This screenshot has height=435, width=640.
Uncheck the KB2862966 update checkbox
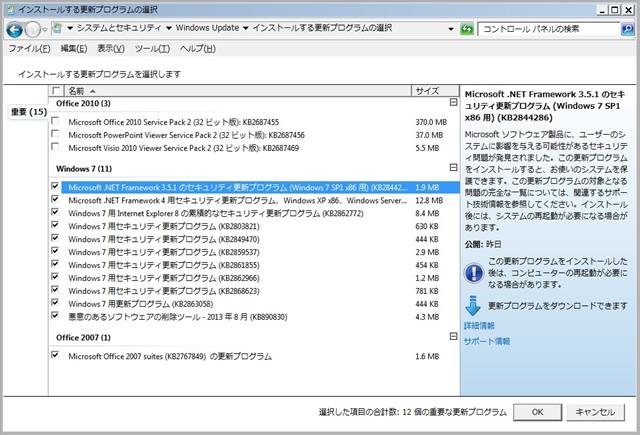[55, 277]
